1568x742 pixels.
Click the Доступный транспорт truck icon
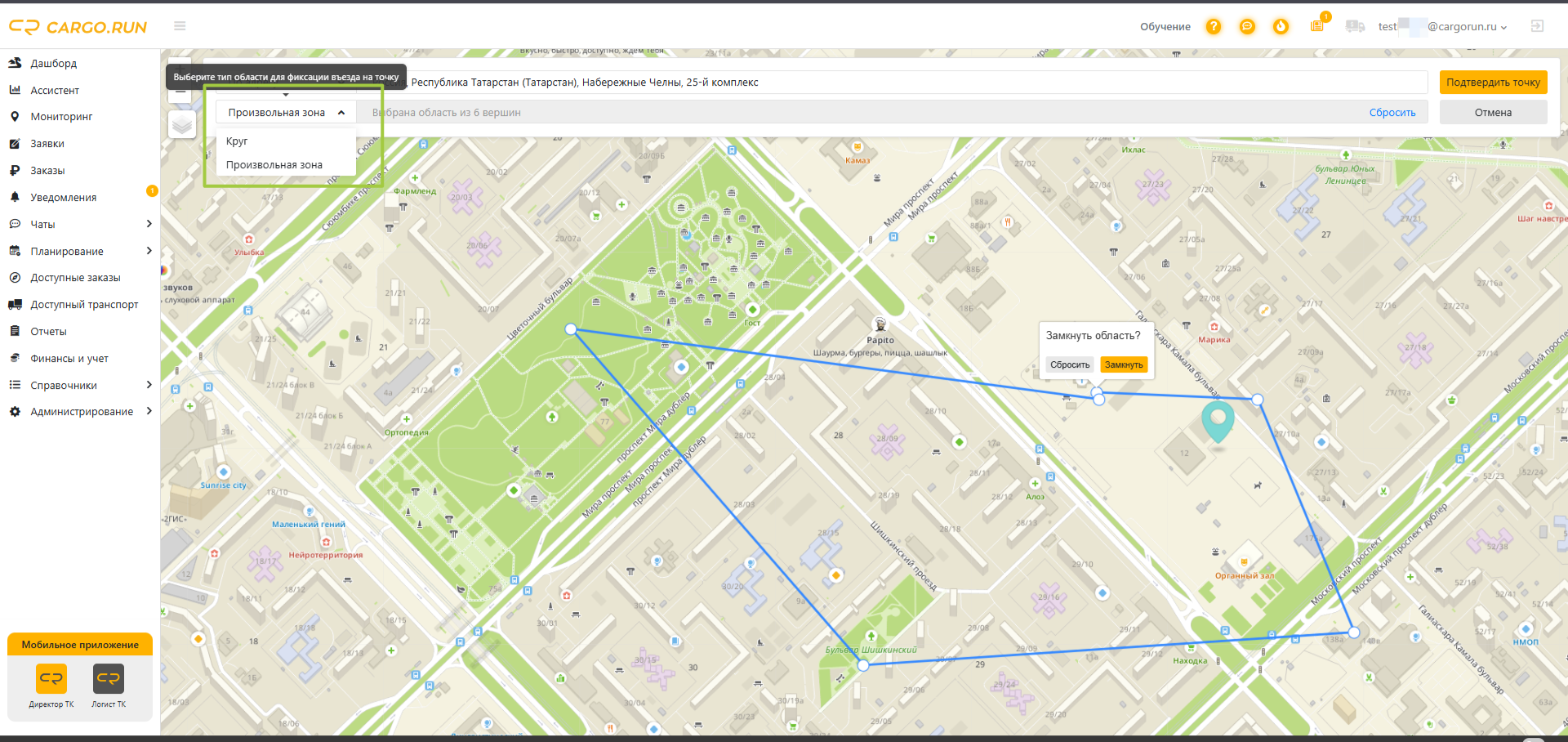coord(15,305)
